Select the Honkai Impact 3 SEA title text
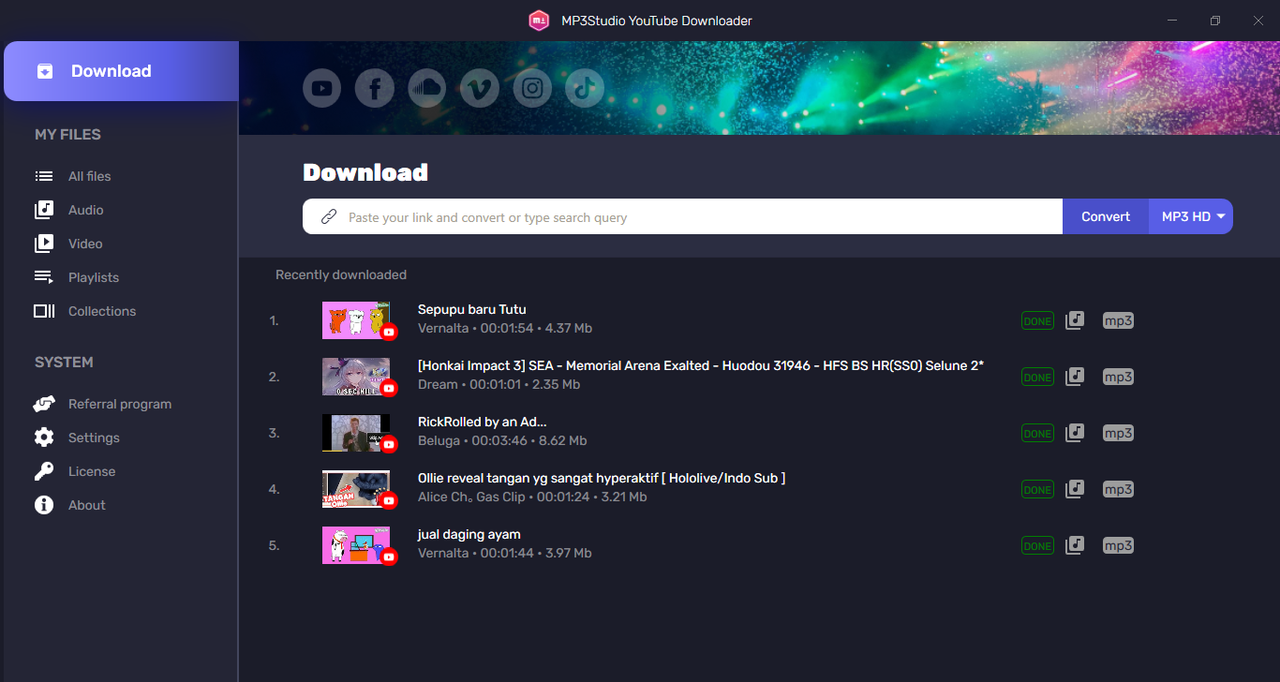The width and height of the screenshot is (1280, 682). (701, 366)
